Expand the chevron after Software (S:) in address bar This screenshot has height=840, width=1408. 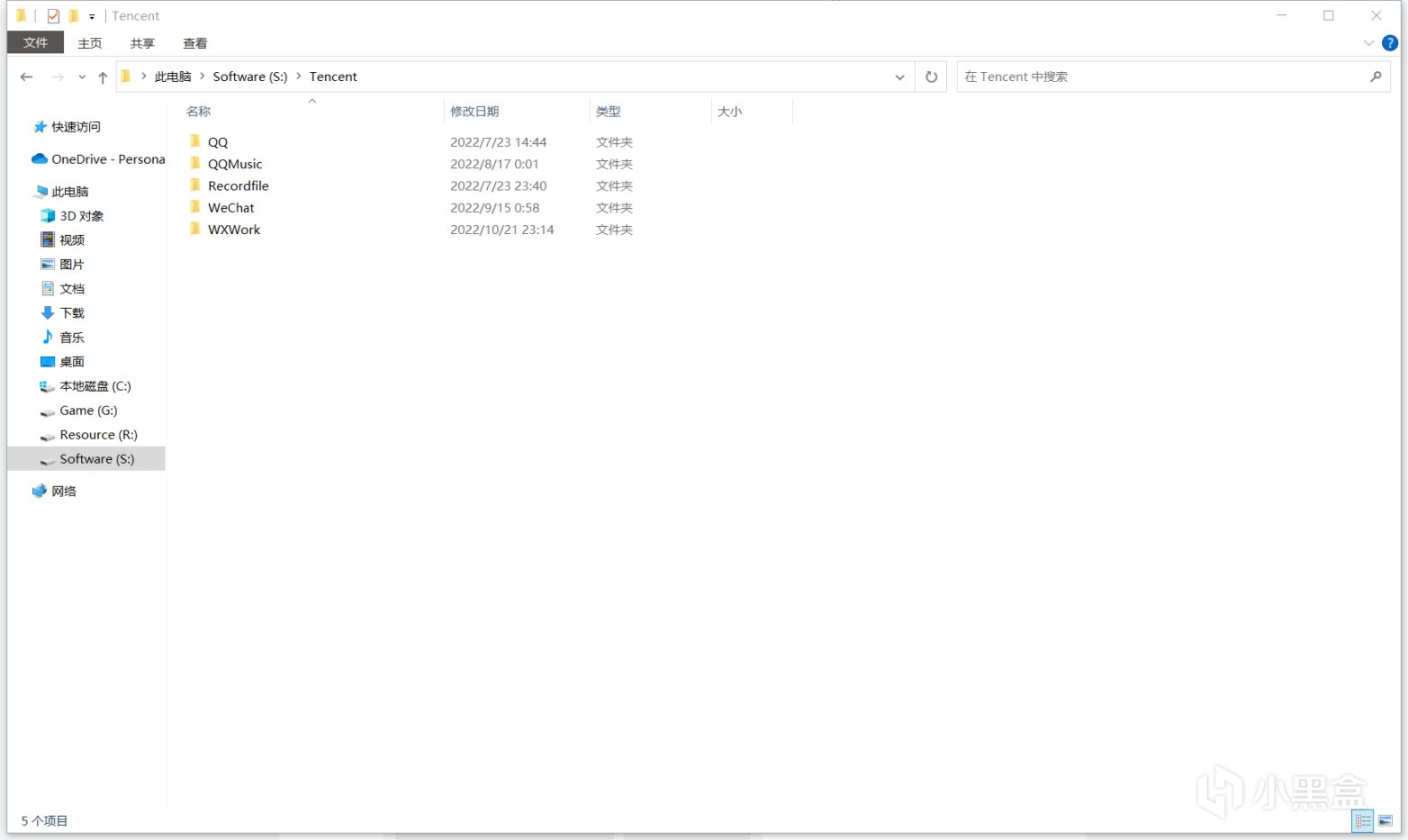[x=299, y=77]
